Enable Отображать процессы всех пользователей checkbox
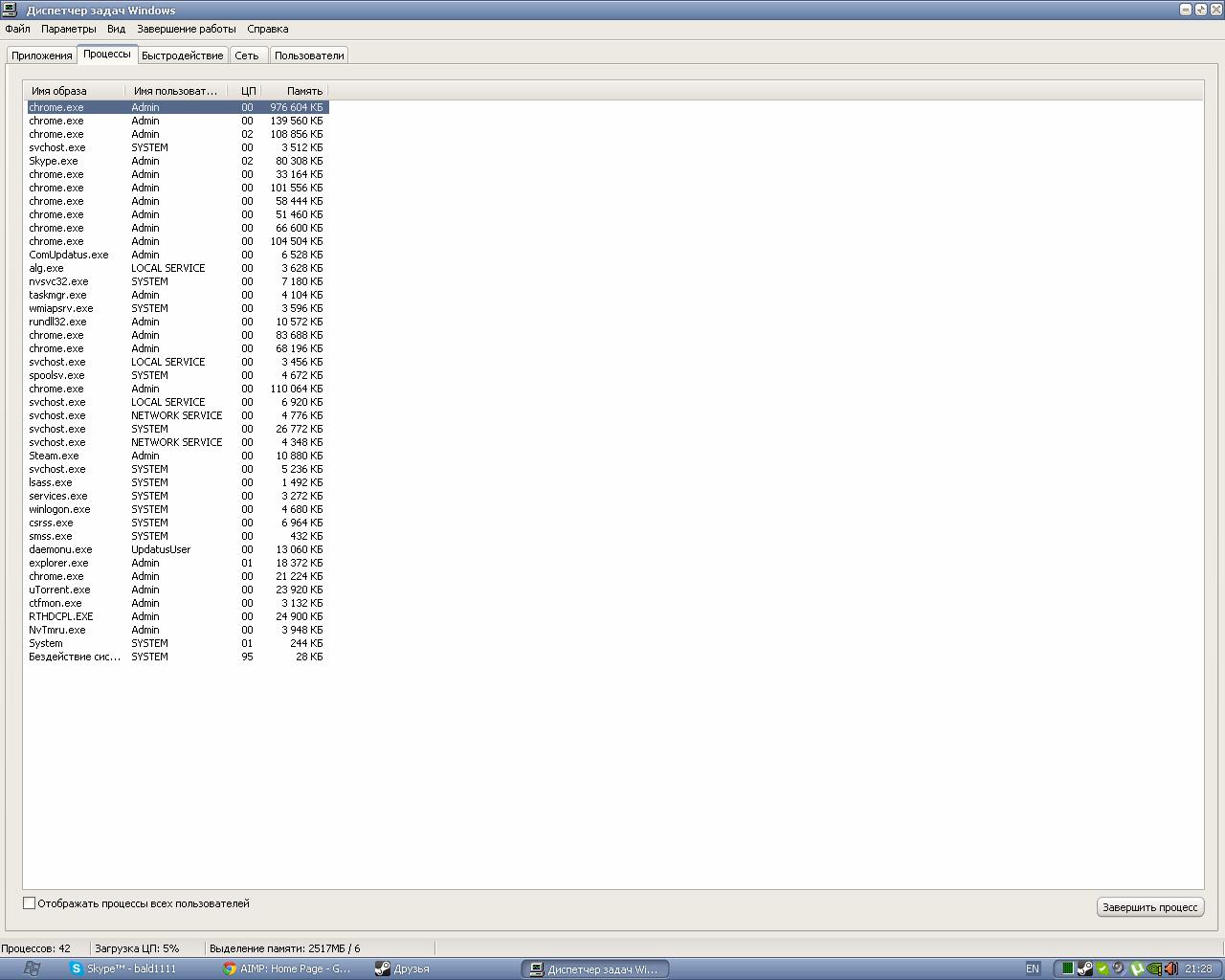 pyautogui.click(x=30, y=902)
